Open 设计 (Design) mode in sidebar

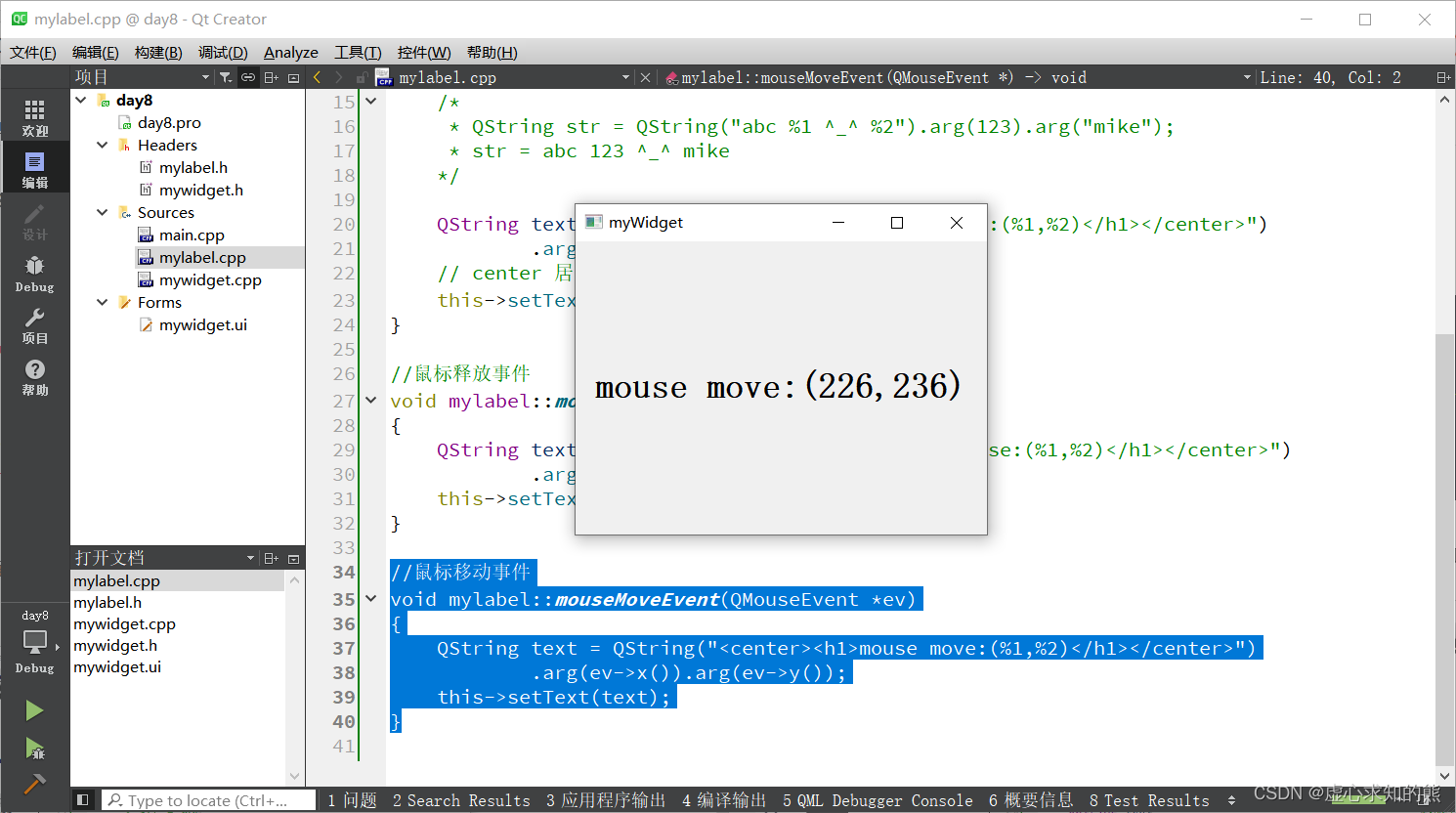(x=34, y=217)
